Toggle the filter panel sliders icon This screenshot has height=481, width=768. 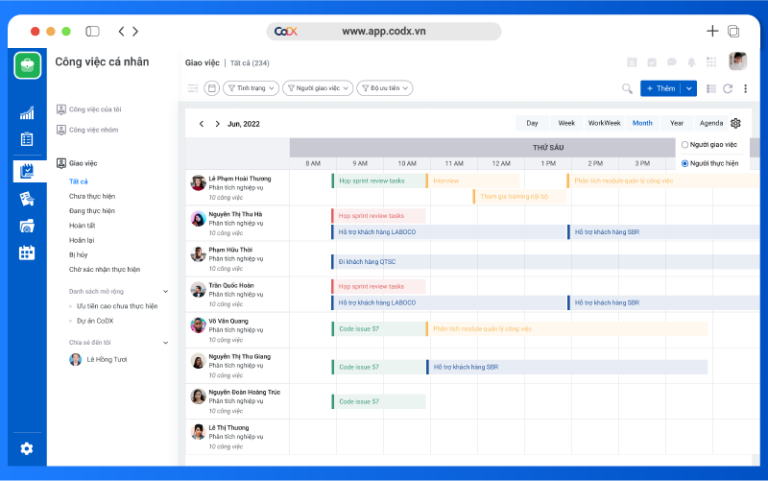click(193, 88)
